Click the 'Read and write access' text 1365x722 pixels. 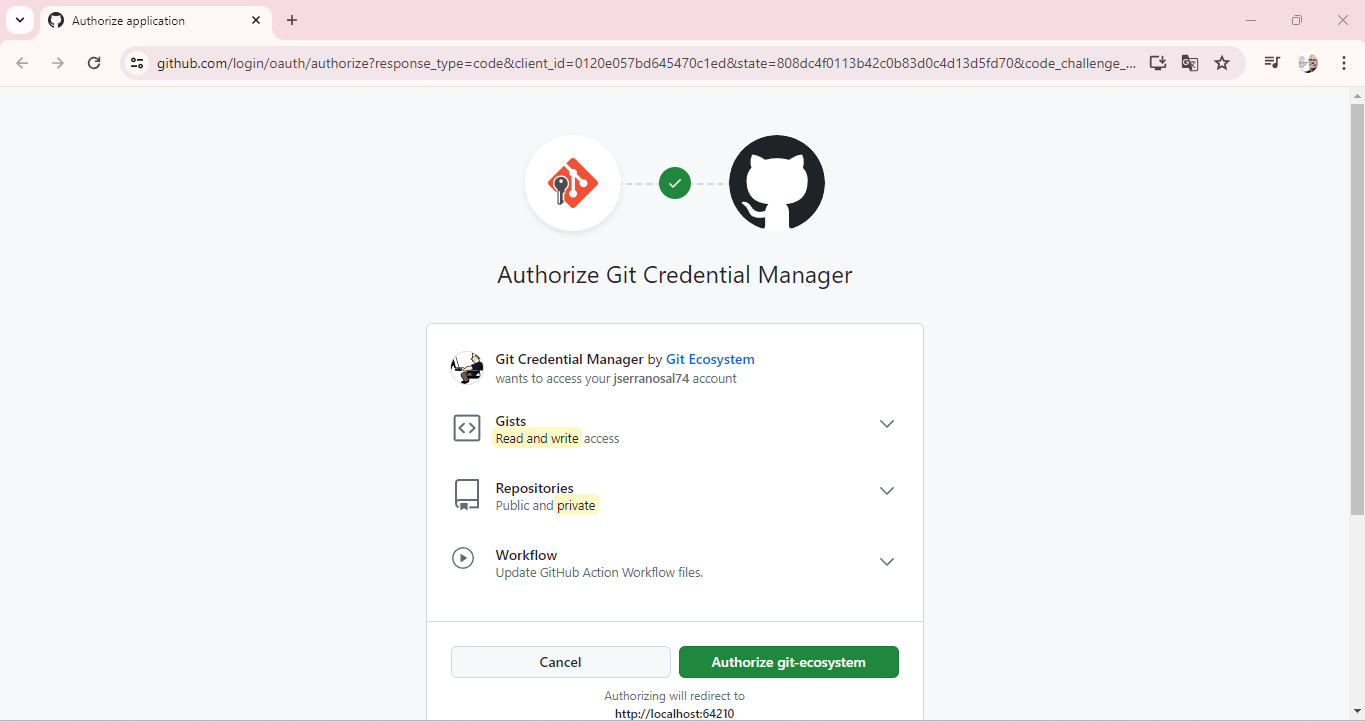pos(558,438)
